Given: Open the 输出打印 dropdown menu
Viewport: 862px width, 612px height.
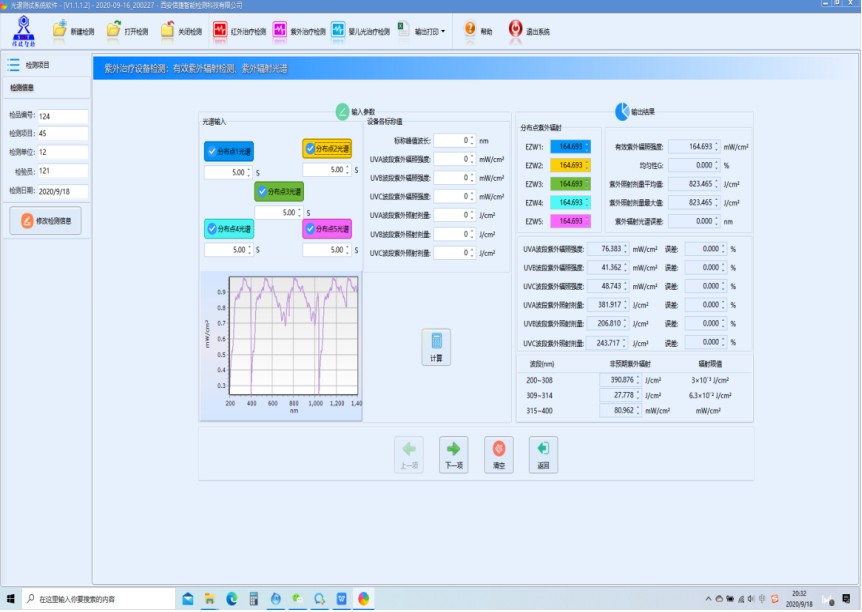Looking at the screenshot, I should 427,31.
